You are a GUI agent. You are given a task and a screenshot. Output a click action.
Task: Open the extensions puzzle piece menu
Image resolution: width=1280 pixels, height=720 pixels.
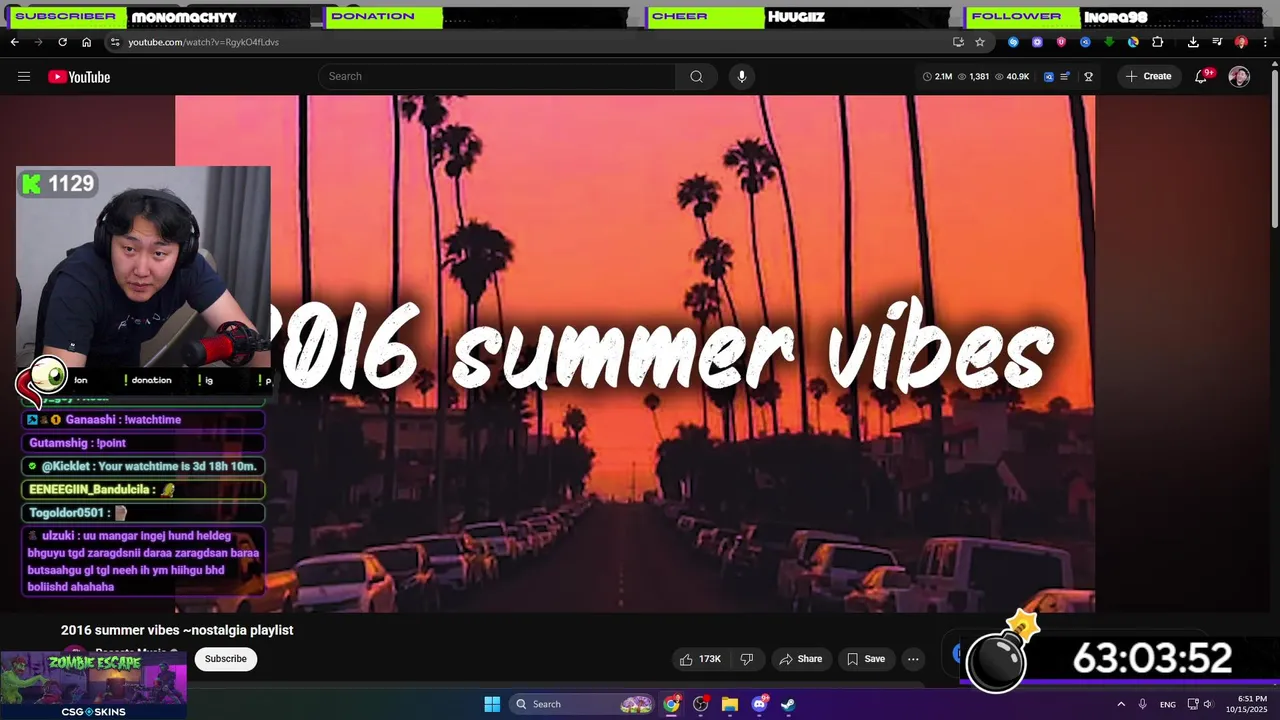pos(1158,42)
